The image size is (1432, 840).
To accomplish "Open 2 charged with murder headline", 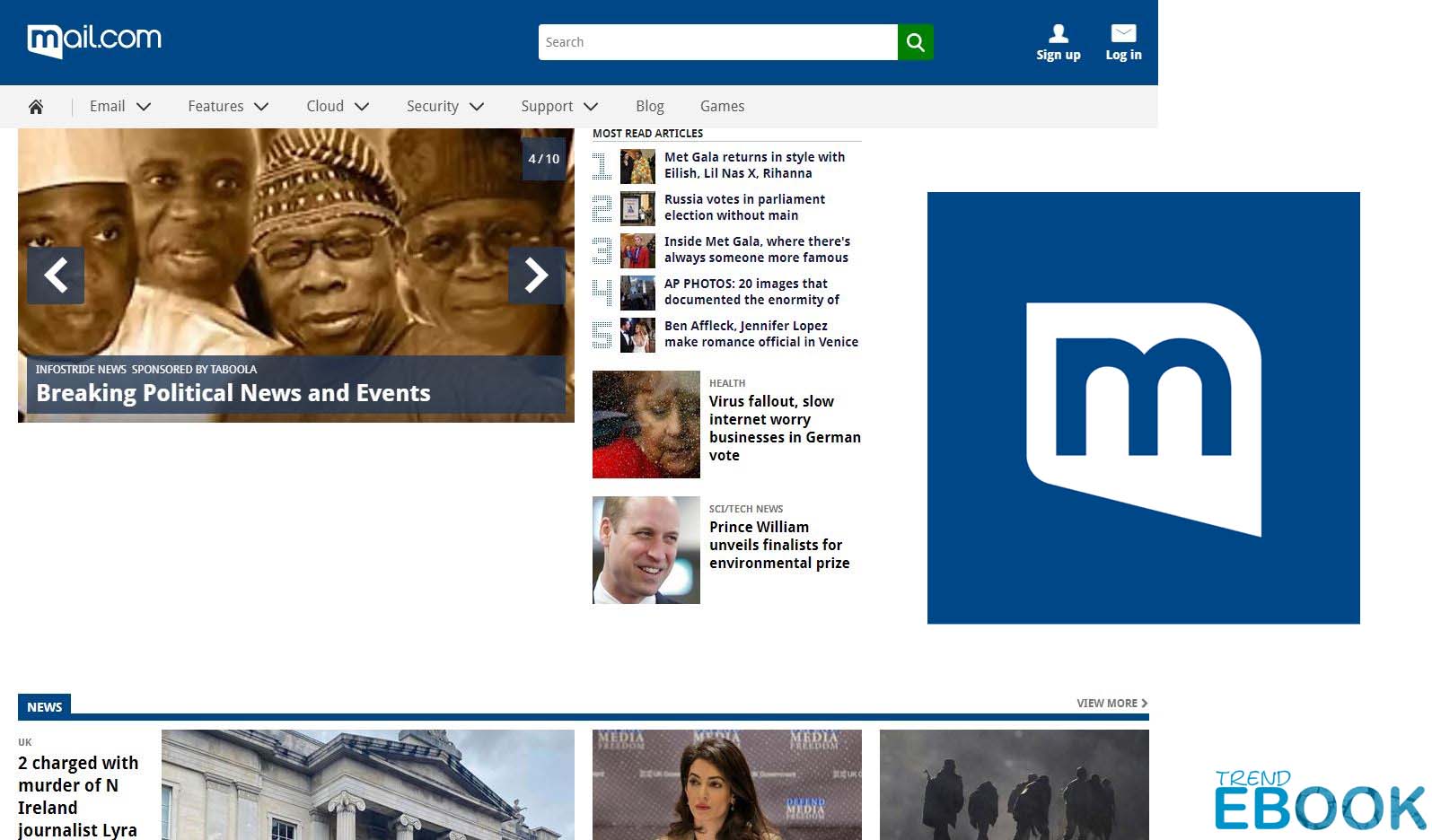I will (x=78, y=796).
